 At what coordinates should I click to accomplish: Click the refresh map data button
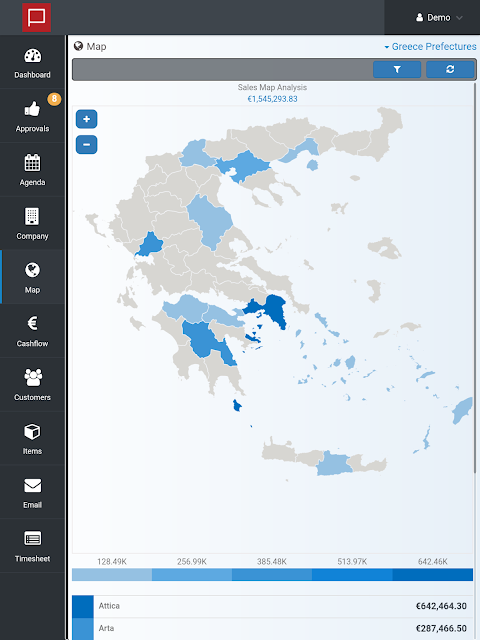click(x=450, y=69)
